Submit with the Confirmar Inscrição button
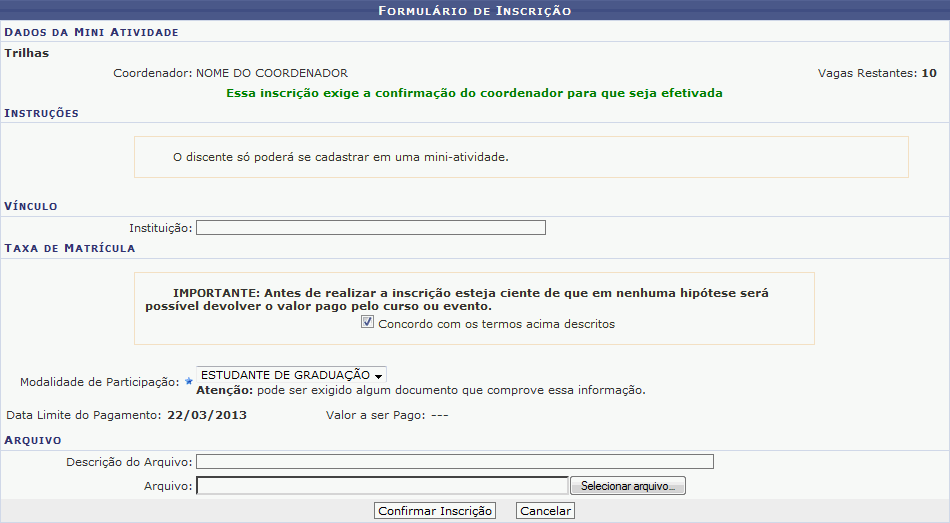The image size is (950, 523). 435,511
